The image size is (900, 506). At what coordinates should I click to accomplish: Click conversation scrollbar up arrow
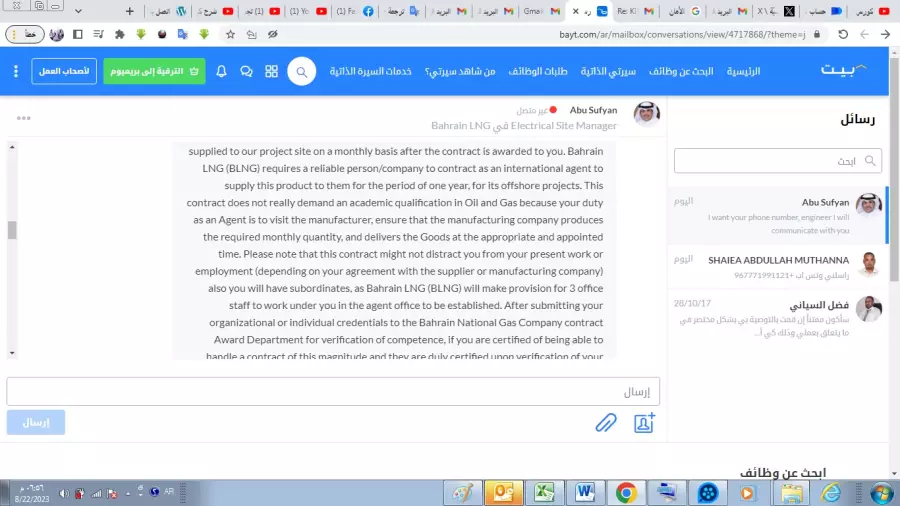[12, 147]
